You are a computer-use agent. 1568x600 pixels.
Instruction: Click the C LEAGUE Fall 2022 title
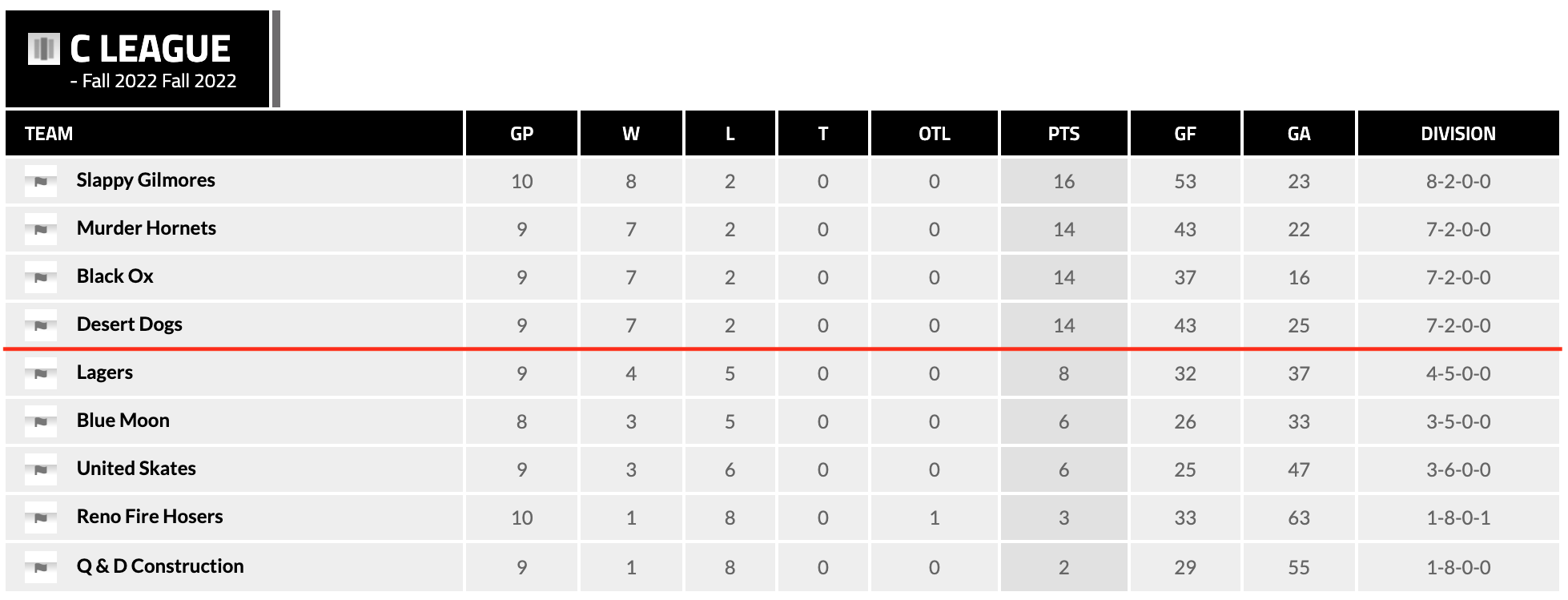tap(151, 50)
